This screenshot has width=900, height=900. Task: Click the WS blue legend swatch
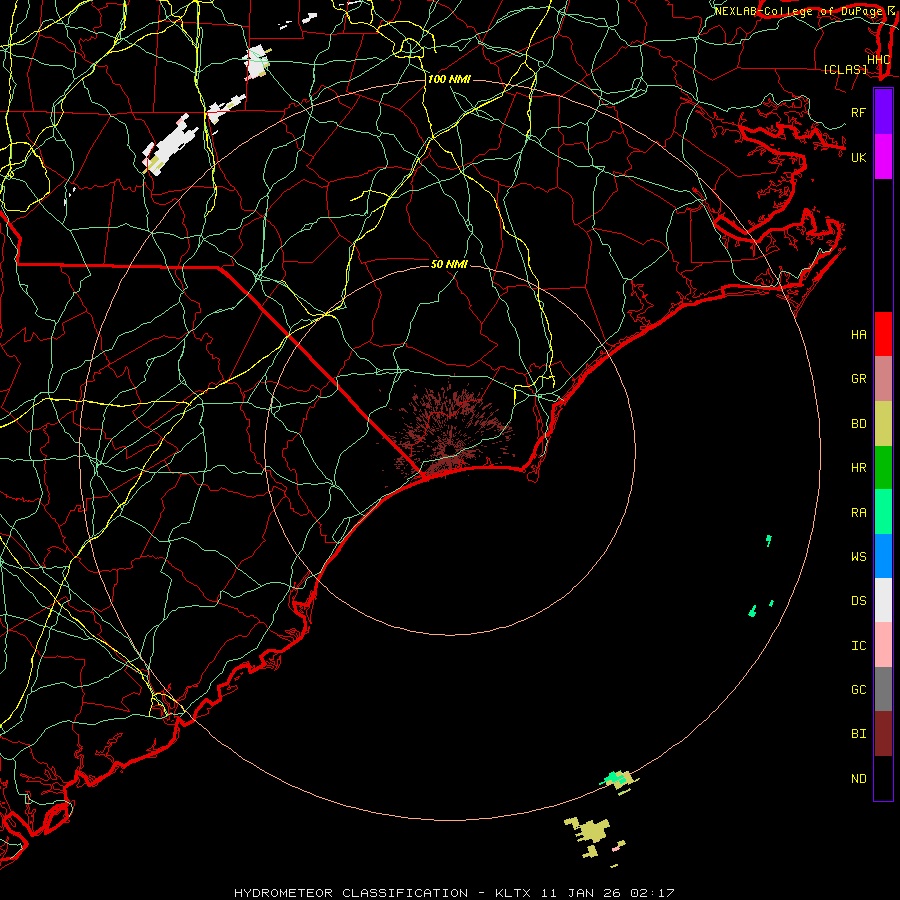tap(883, 556)
